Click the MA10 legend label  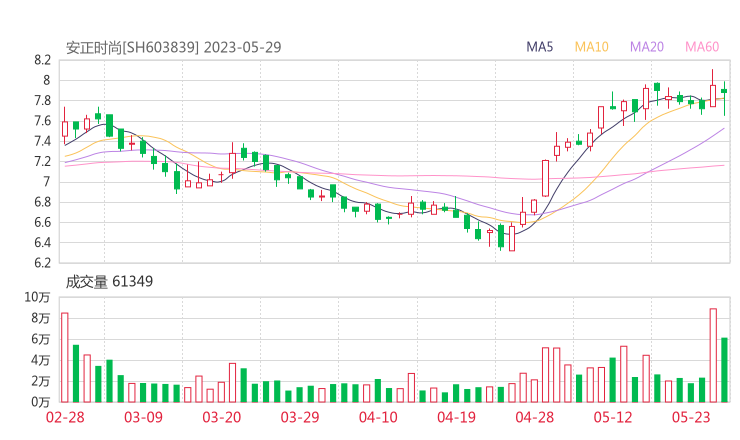point(591,47)
